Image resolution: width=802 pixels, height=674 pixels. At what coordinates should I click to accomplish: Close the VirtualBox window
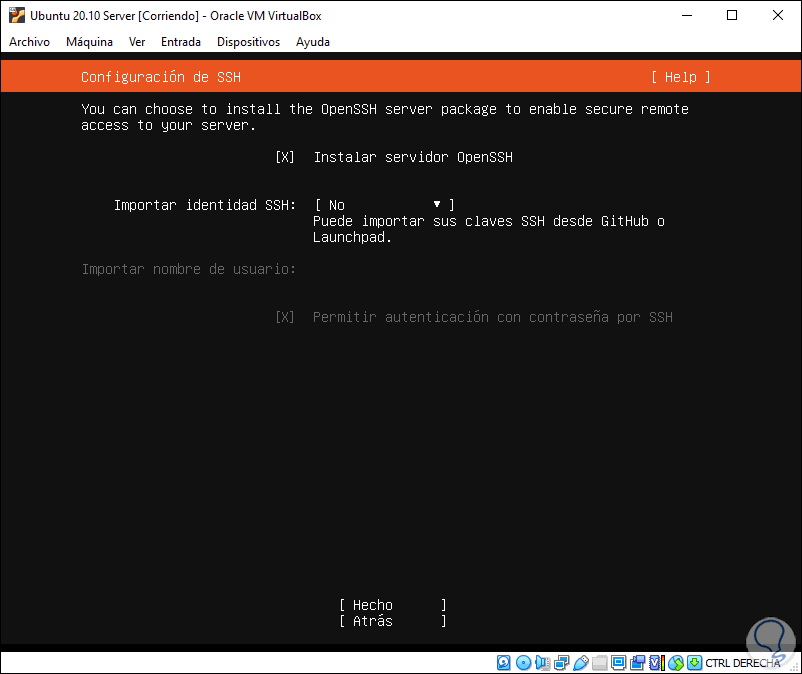[x=777, y=15]
